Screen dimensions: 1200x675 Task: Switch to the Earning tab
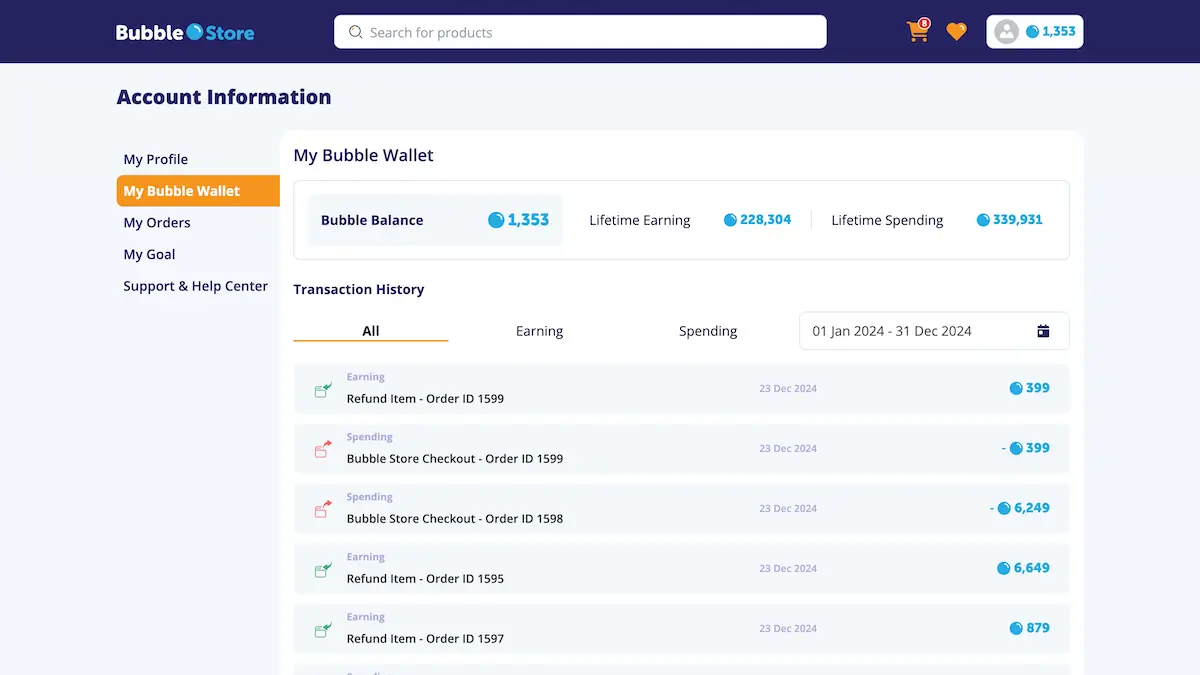539,331
